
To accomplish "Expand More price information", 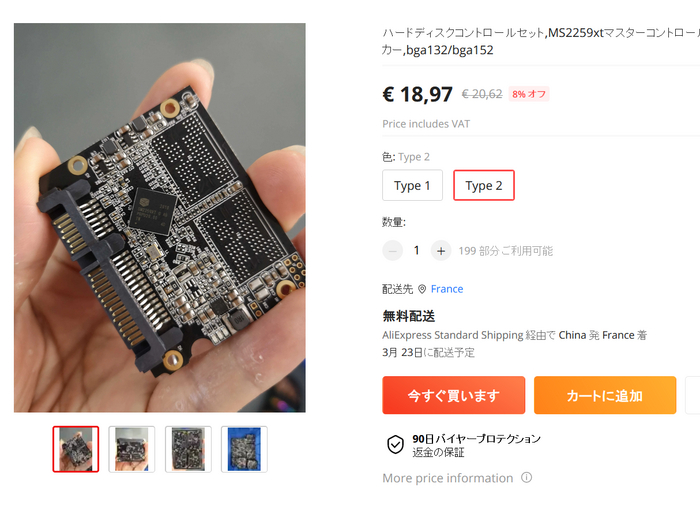I will point(448,478).
